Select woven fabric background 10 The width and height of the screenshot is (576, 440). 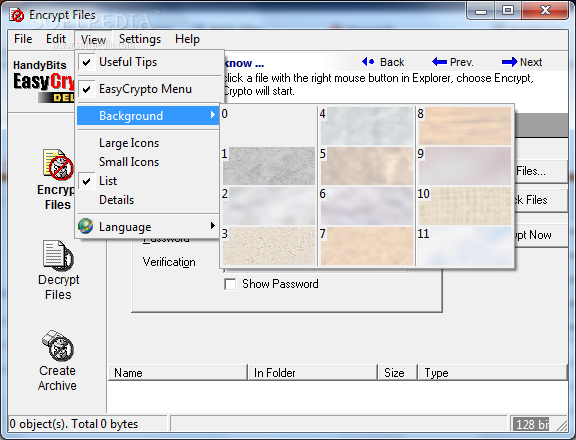[x=464, y=206]
